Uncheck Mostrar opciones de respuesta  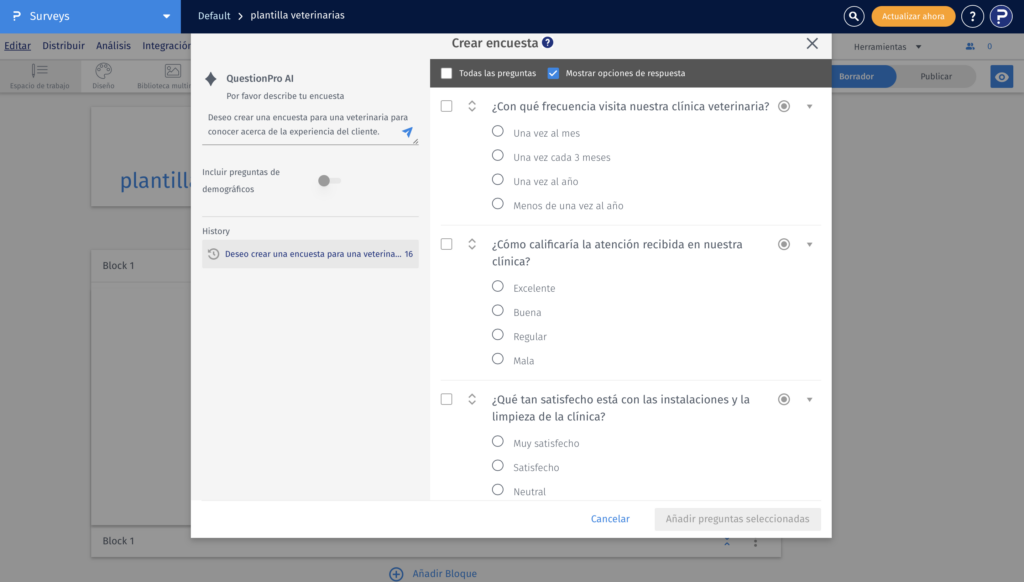[x=553, y=73]
